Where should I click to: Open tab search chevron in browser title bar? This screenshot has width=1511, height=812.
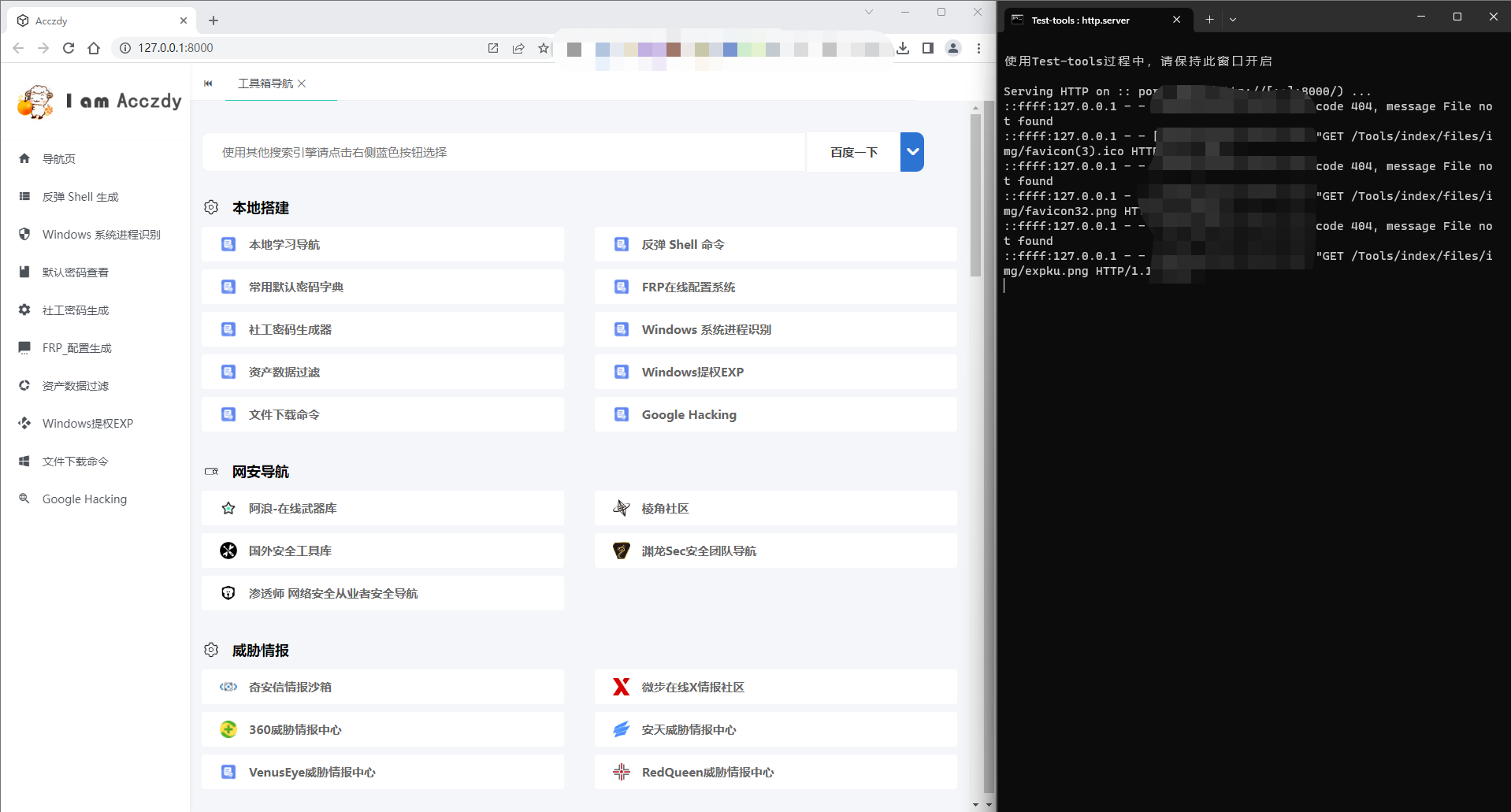[869, 12]
